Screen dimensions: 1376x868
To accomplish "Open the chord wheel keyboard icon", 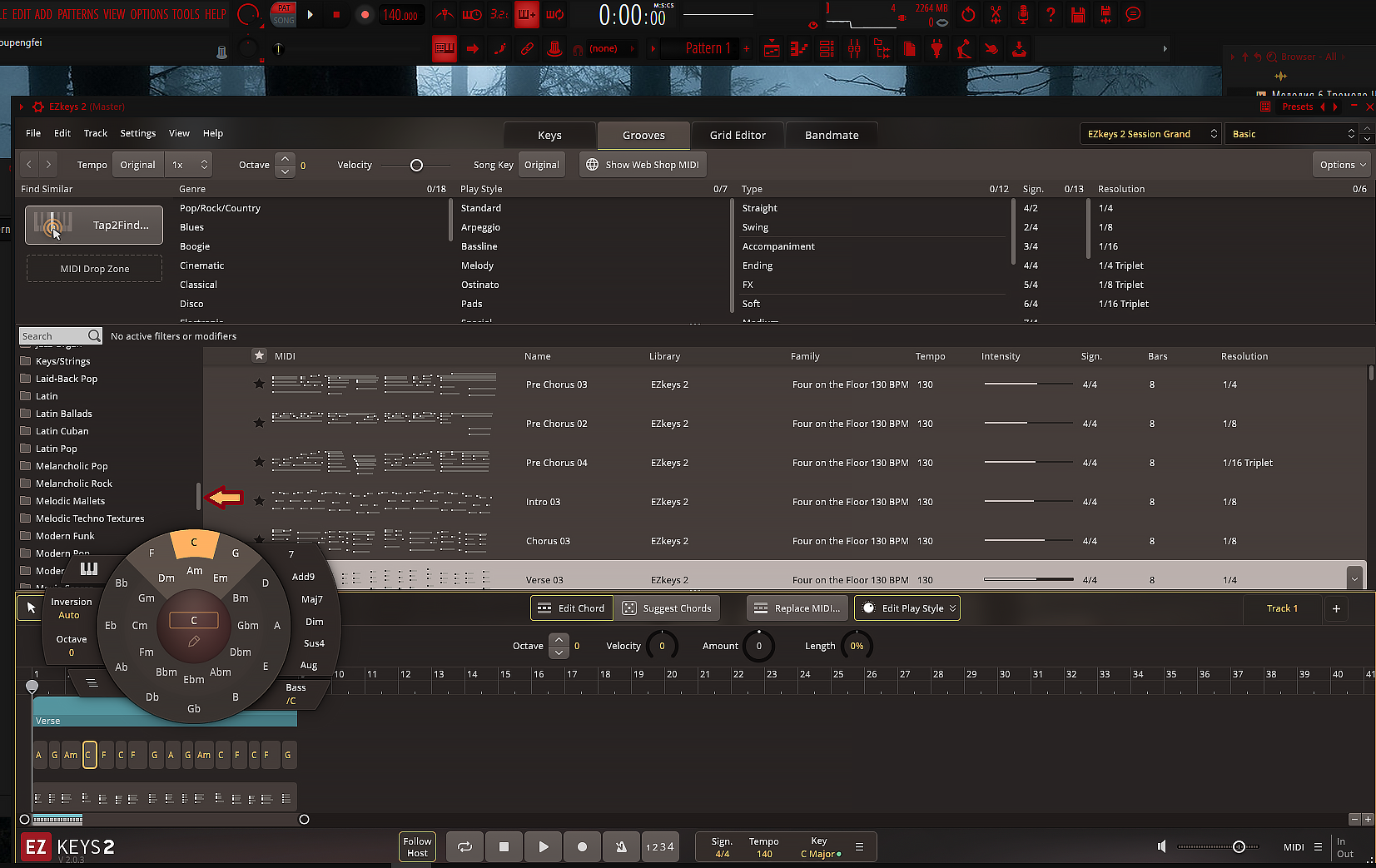I will [89, 569].
